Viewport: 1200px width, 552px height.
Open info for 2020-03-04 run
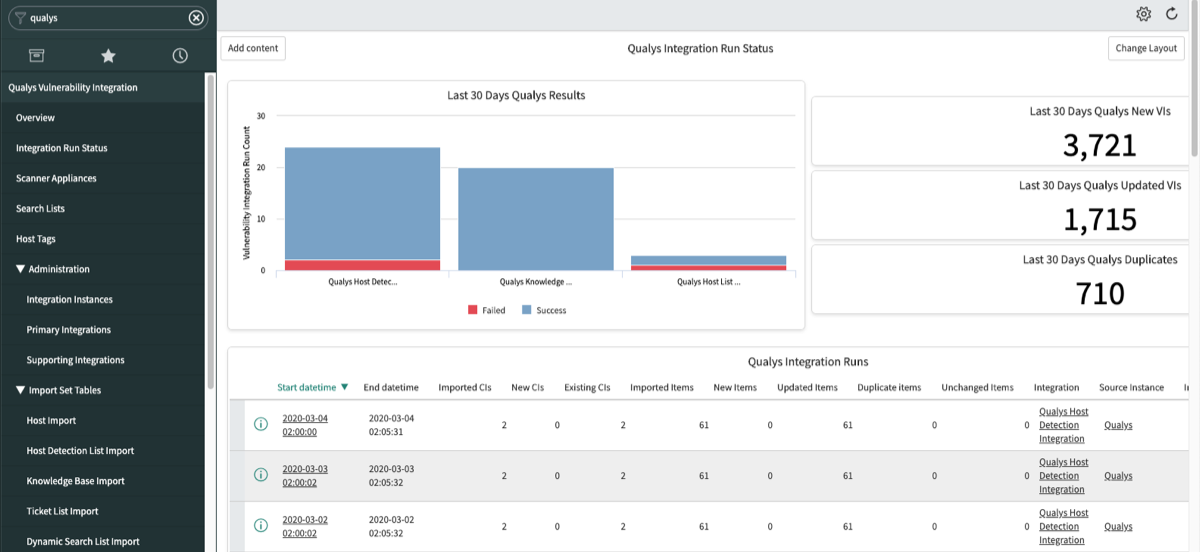click(261, 424)
